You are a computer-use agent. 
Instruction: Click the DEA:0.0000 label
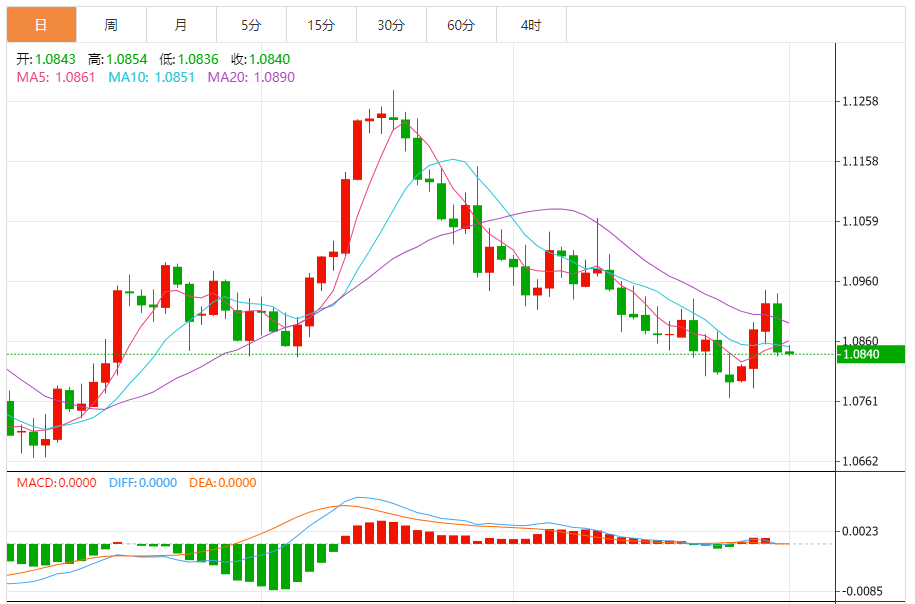click(223, 483)
